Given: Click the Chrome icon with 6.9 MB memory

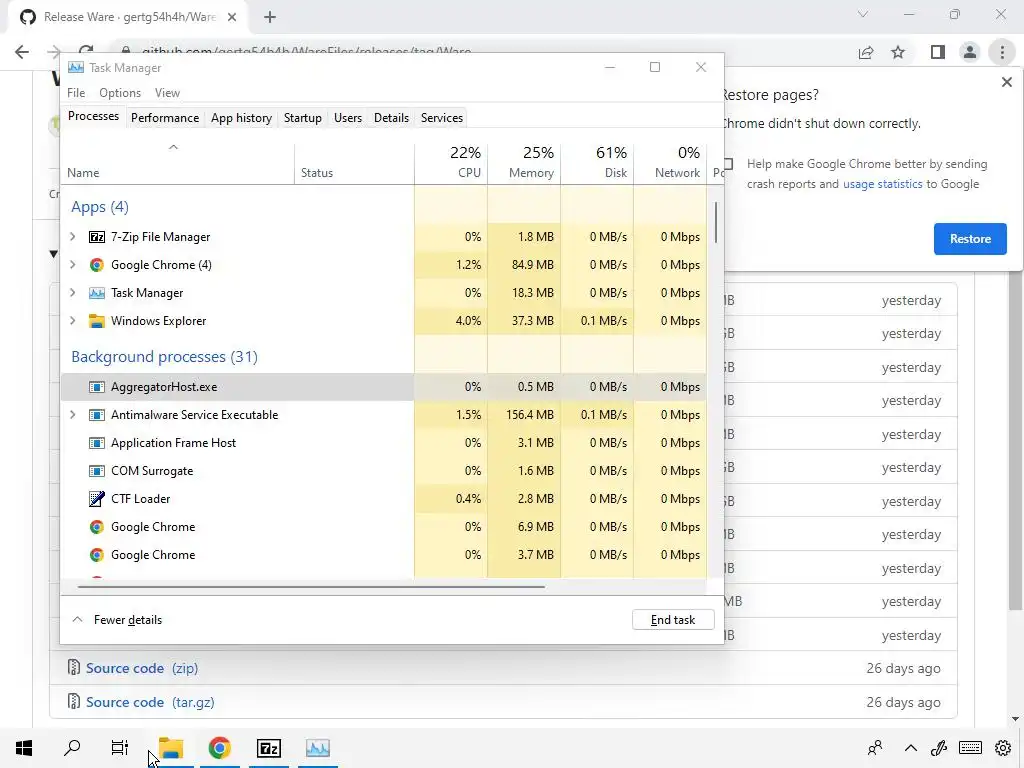Looking at the screenshot, I should 97,527.
